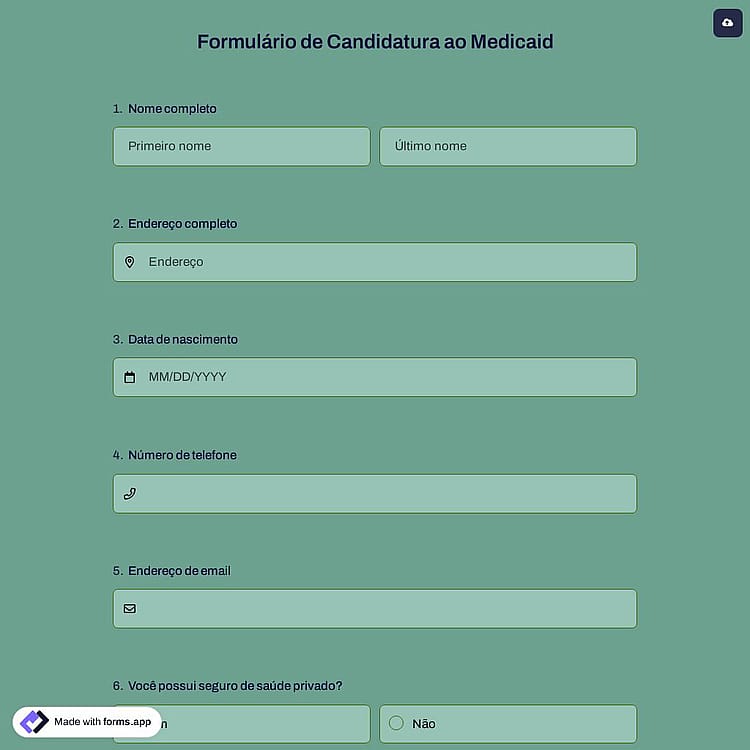
Task: Click the Você possui seguro de saúde privado question
Action: tap(235, 685)
